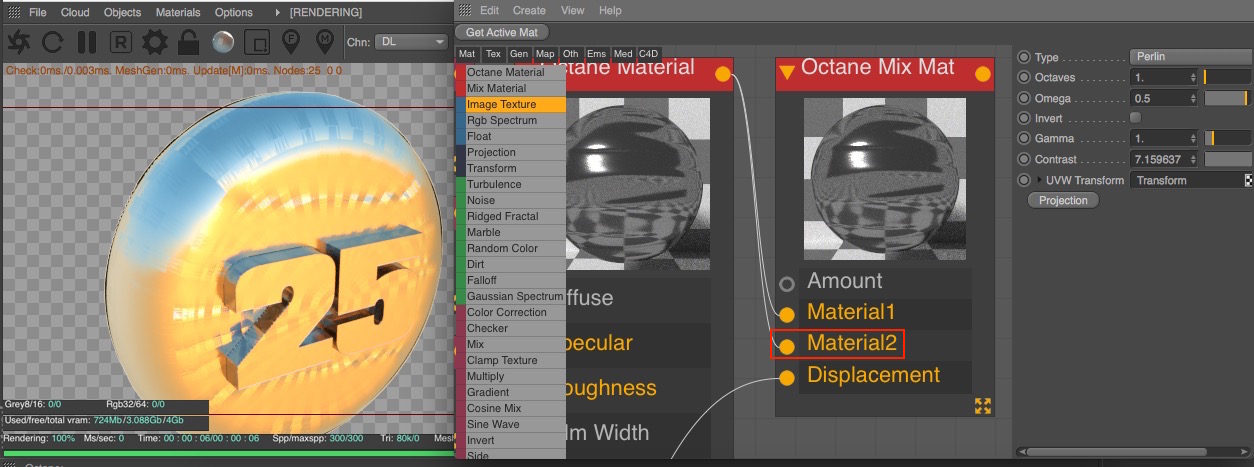The height and width of the screenshot is (467, 1254).
Task: Select the material picker 'M' pin icon
Action: point(324,42)
